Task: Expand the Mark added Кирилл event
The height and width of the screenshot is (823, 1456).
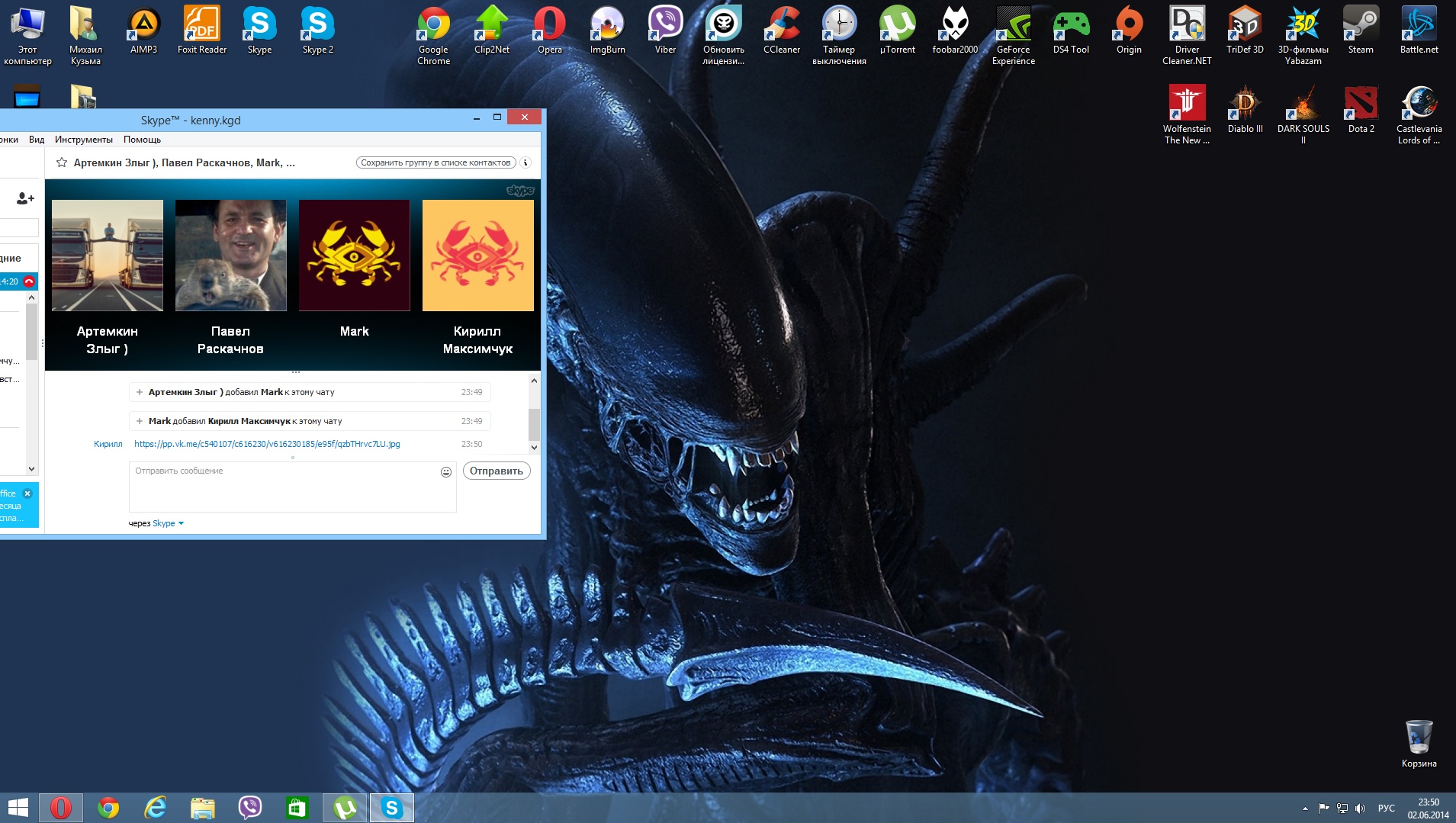Action: [140, 421]
